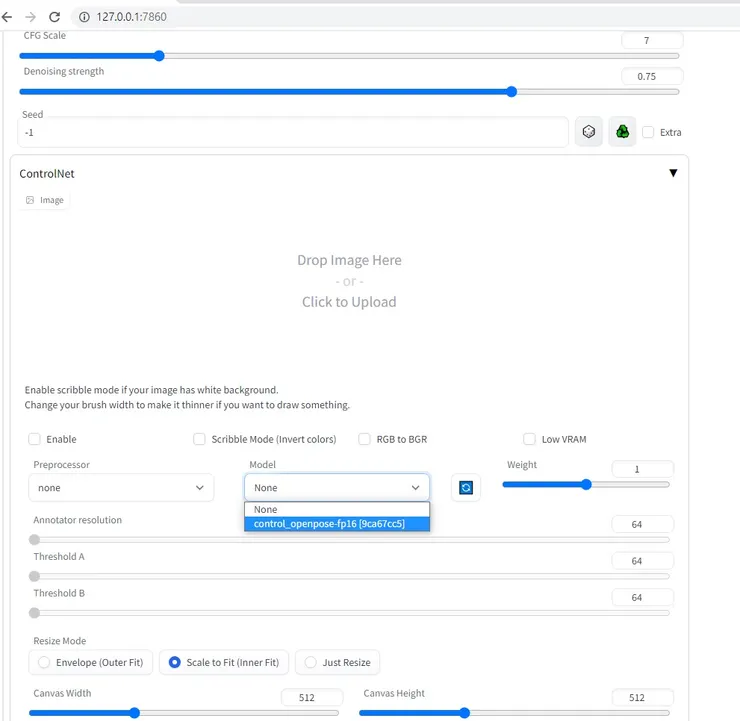Check the RGB to BGR option
Image resolution: width=740 pixels, height=721 pixels.
[364, 439]
